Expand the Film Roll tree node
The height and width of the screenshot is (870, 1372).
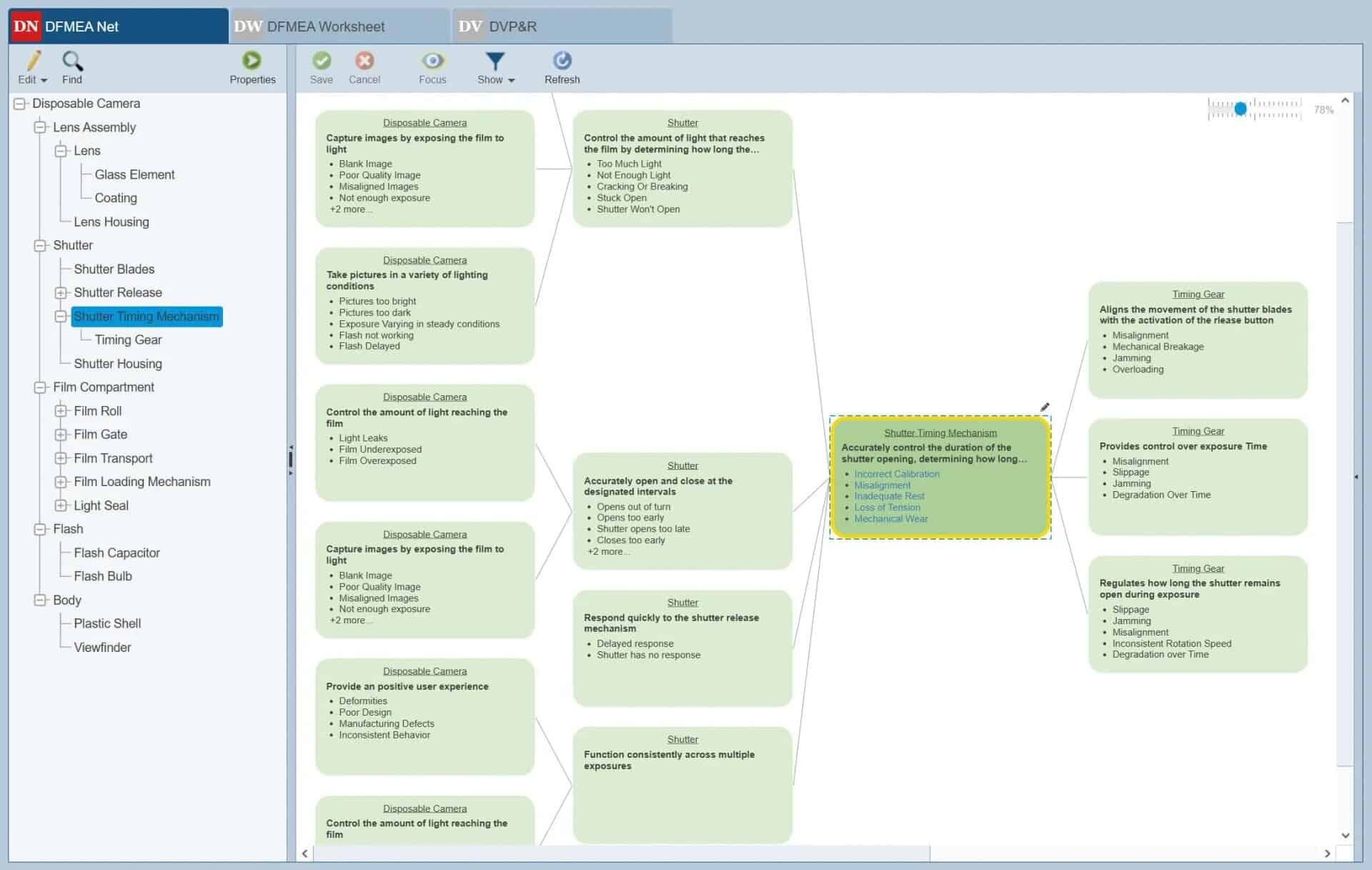click(61, 411)
